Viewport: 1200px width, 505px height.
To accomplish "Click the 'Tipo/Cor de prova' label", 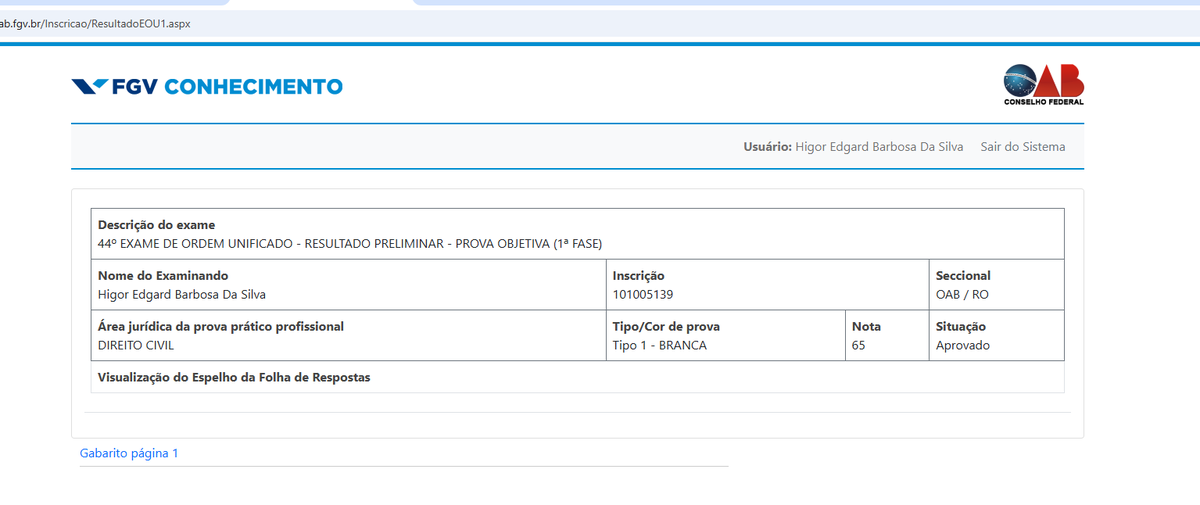I will 666,327.
